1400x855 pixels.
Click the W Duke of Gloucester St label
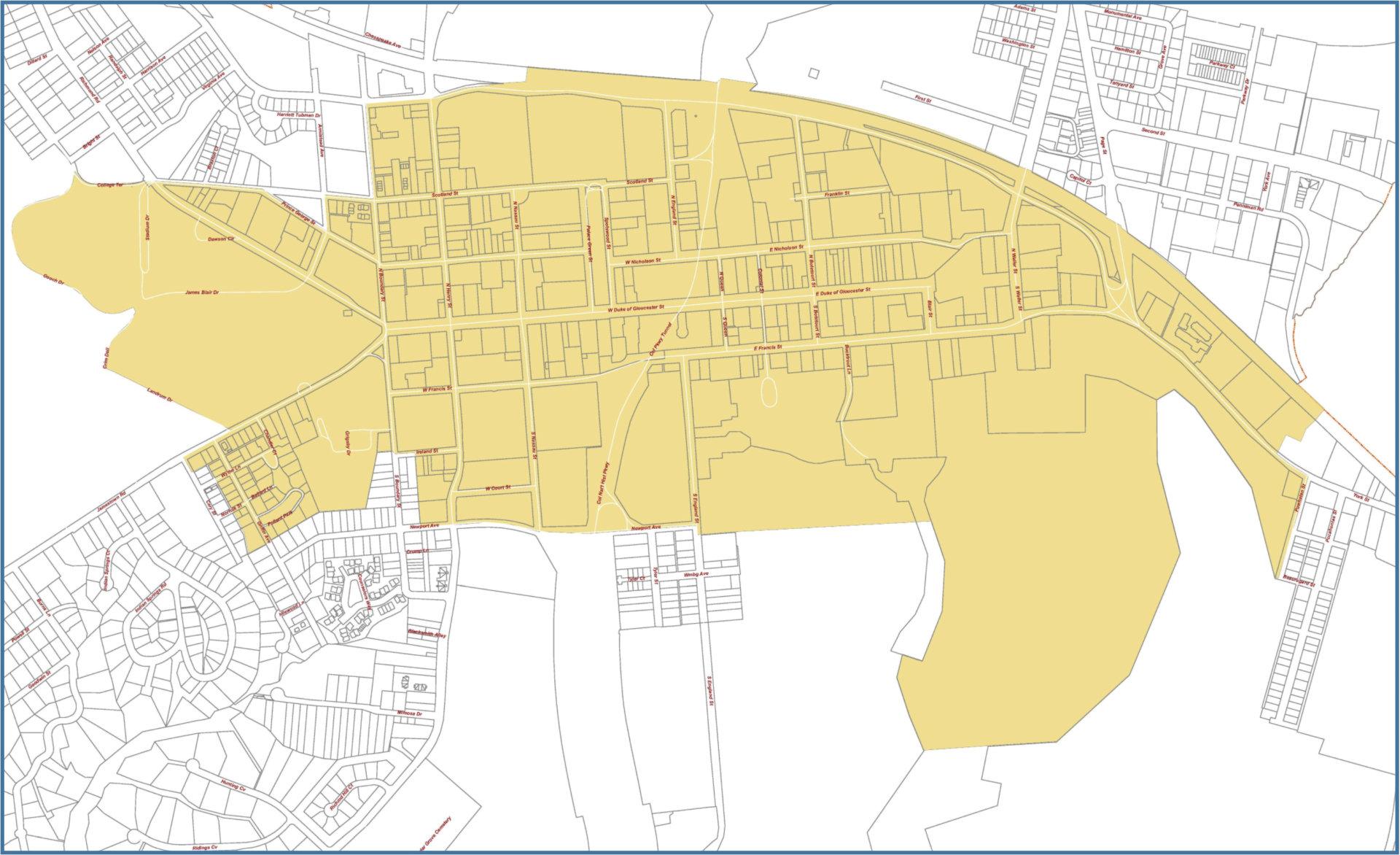(636, 309)
